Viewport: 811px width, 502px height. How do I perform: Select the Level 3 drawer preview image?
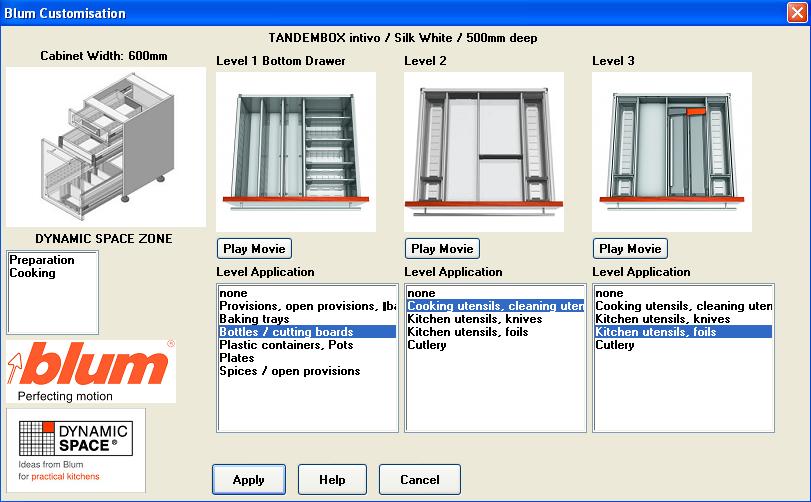[x=672, y=151]
